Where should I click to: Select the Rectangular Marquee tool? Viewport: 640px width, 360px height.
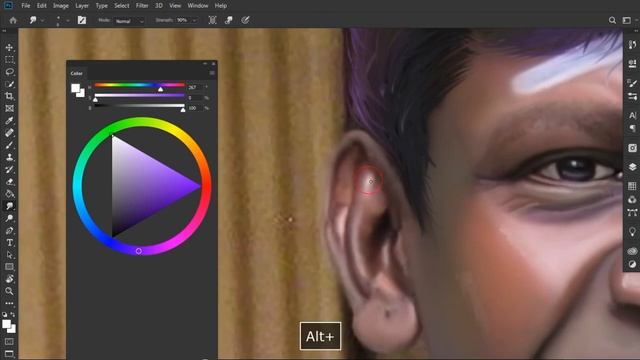point(9,60)
